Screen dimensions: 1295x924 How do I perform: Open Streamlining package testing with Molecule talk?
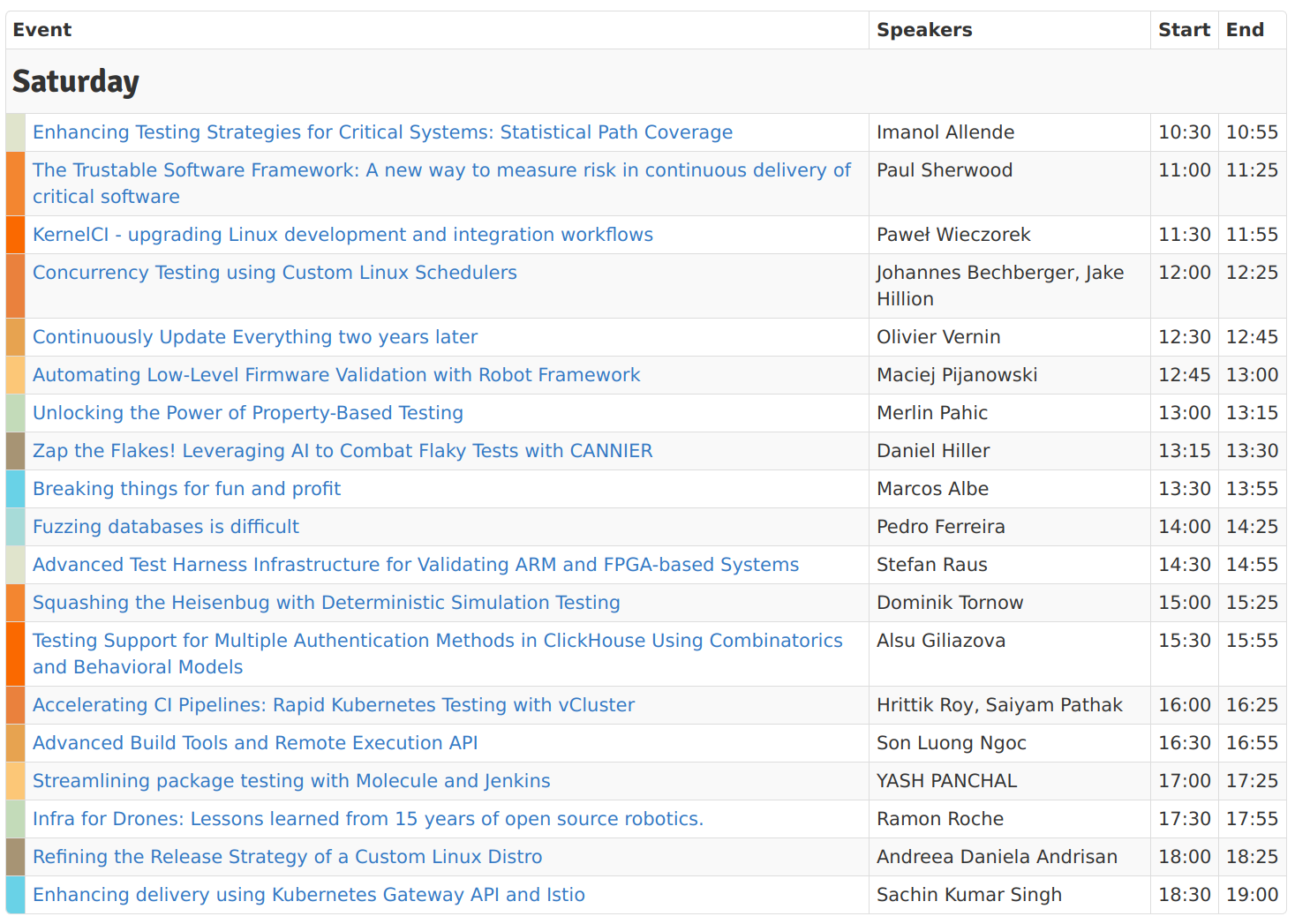point(291,781)
